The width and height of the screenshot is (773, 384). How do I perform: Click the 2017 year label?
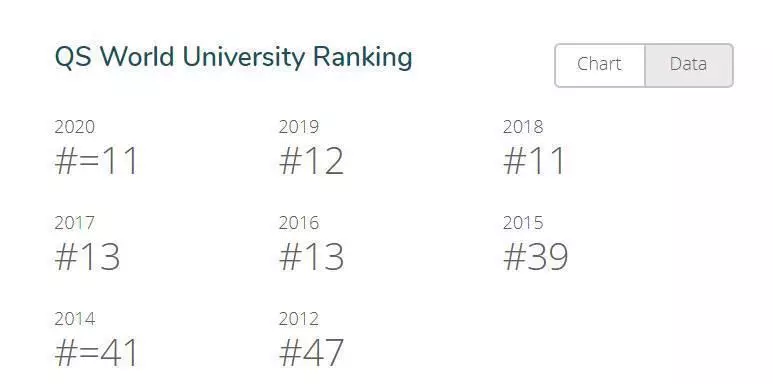pyautogui.click(x=74, y=223)
